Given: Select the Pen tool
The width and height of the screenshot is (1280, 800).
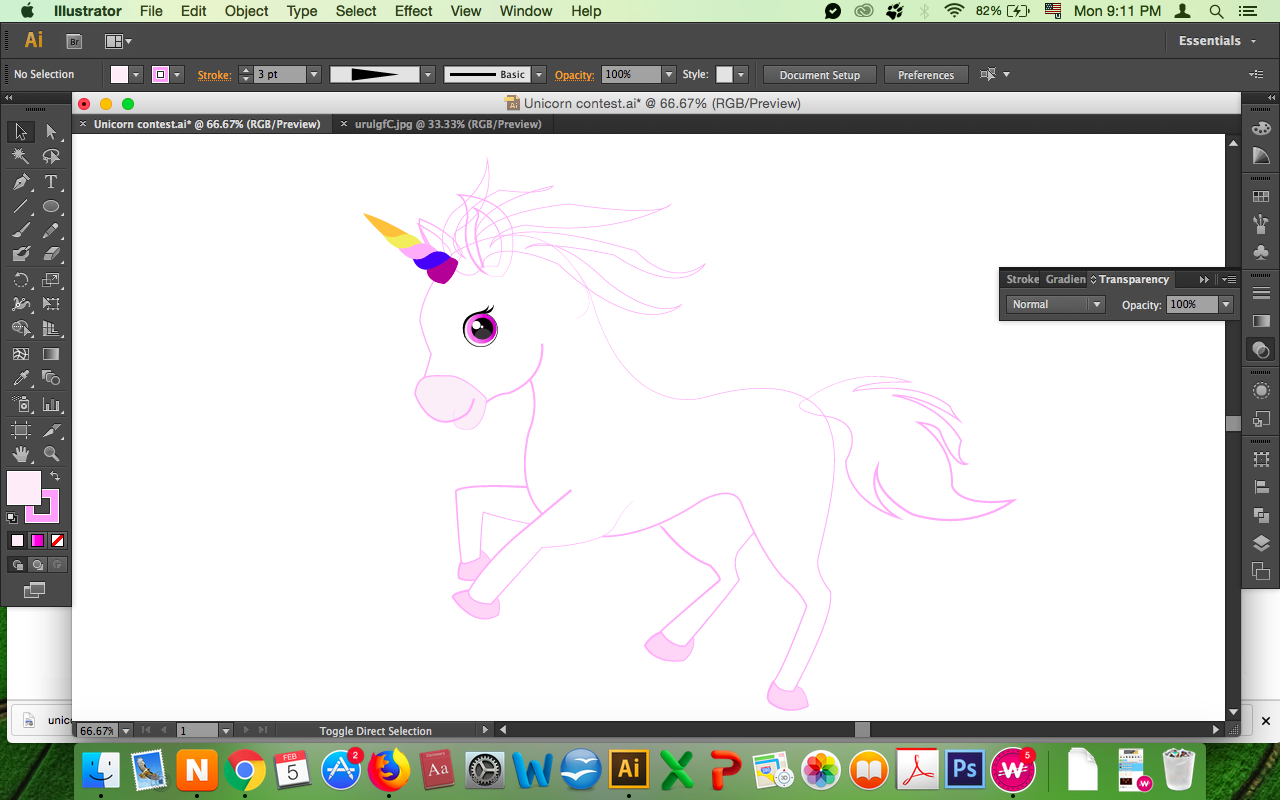Looking at the screenshot, I should click(x=20, y=182).
